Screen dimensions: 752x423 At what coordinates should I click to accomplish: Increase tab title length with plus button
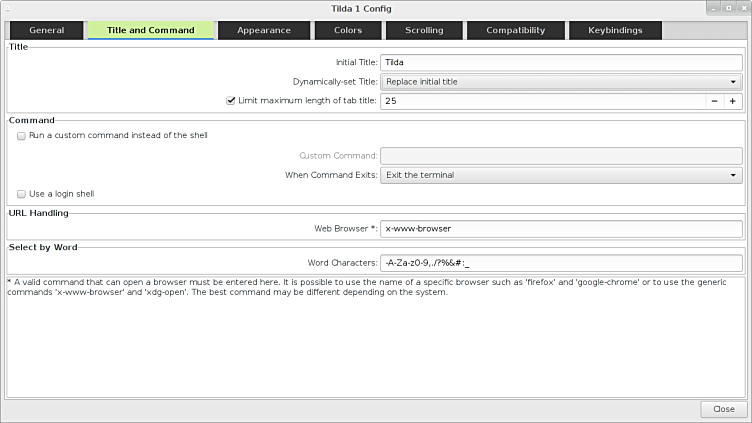coord(733,101)
